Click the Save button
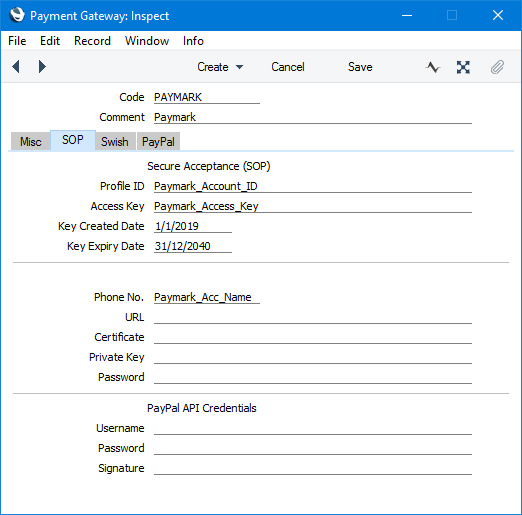This screenshot has width=522, height=515. coord(360,67)
